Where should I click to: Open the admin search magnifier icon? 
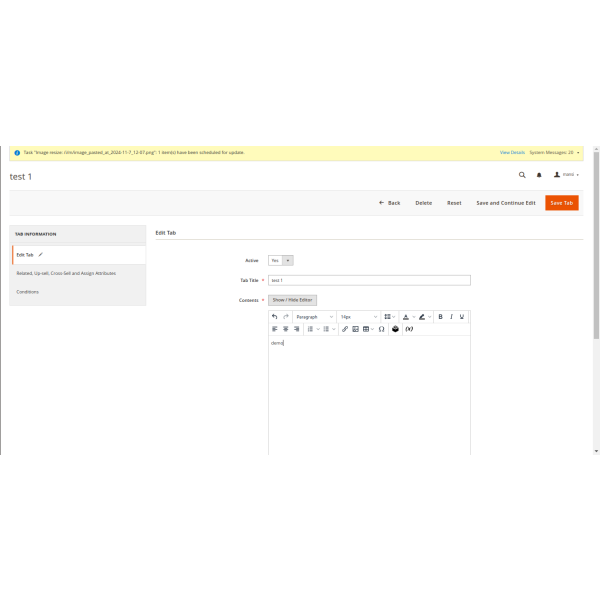[x=521, y=174]
